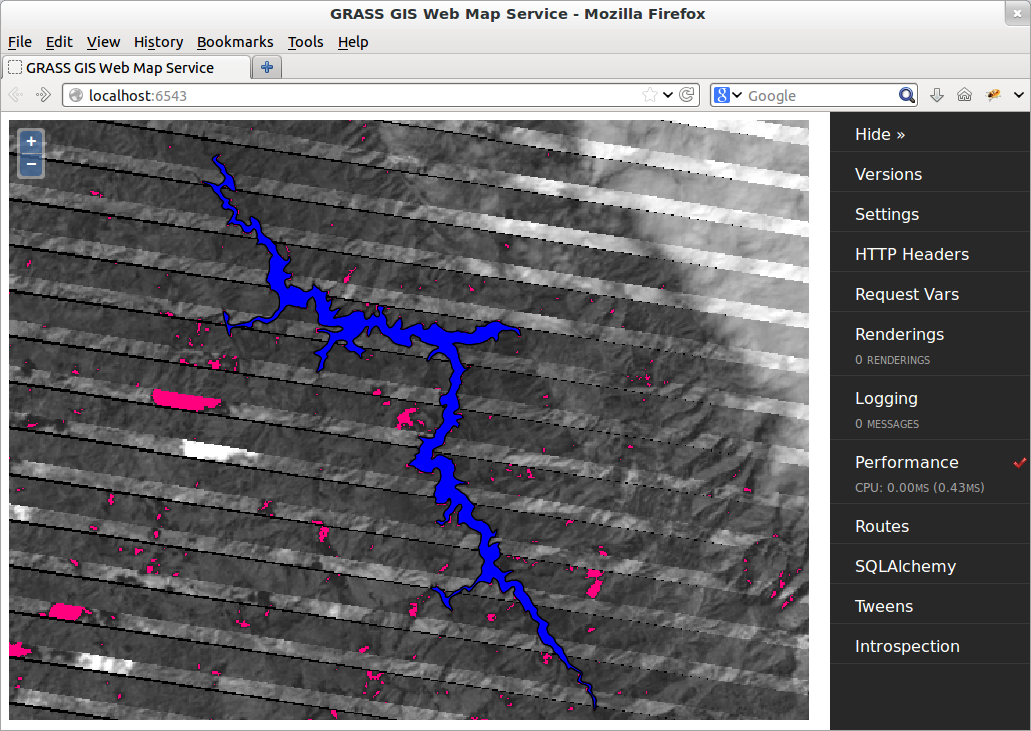Zoom out on the map with the minus control
Screen dimensions: 1031x731
[x=30, y=164]
